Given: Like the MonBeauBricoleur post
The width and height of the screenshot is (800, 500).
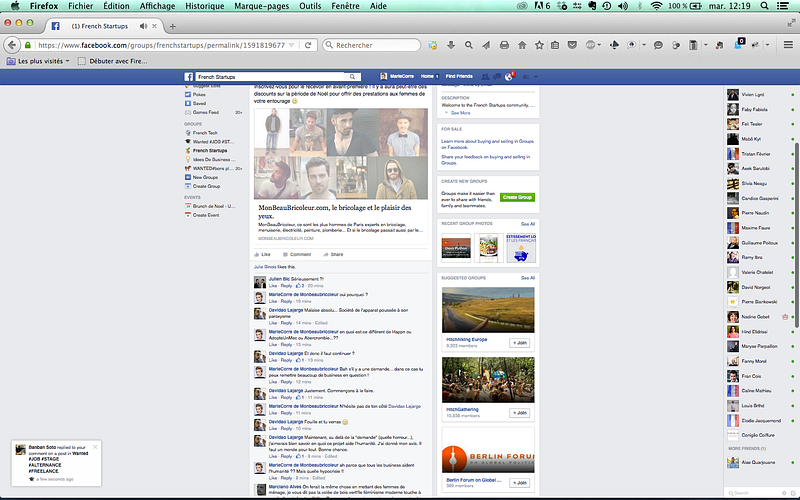Looking at the screenshot, I should [x=262, y=254].
